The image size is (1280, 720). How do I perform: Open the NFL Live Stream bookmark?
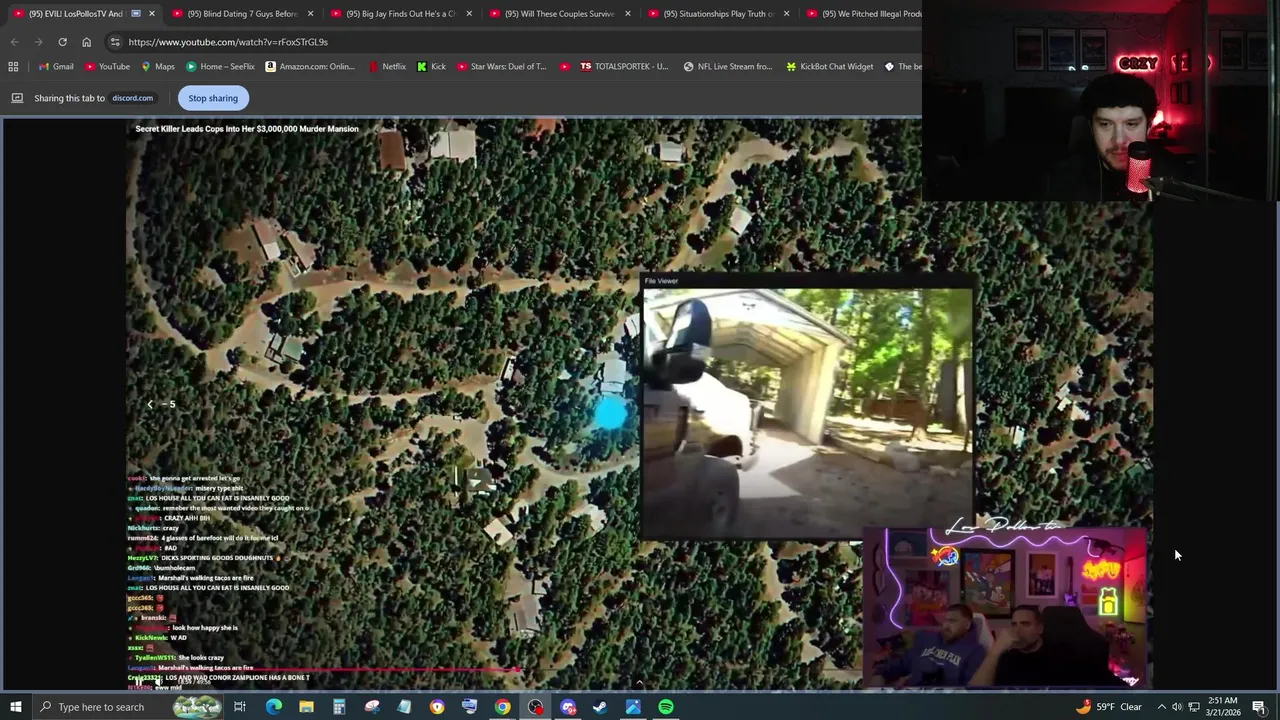pyautogui.click(x=728, y=67)
